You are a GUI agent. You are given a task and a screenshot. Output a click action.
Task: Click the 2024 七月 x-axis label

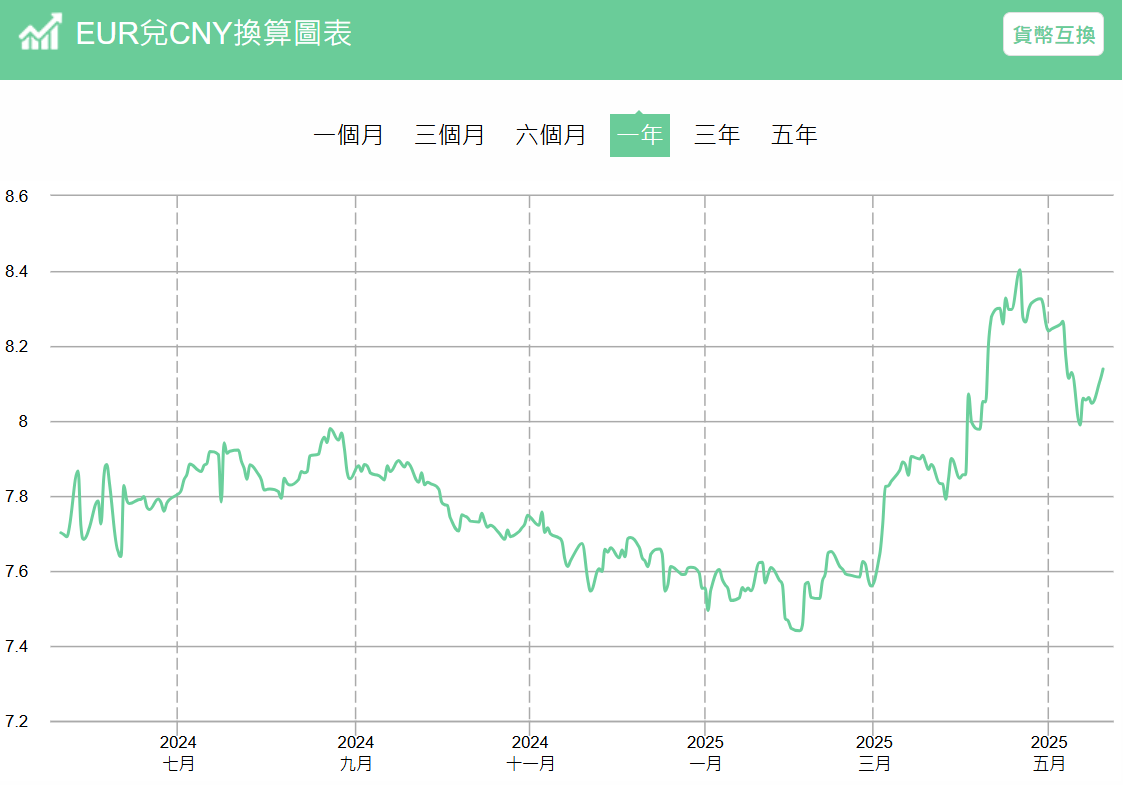coord(178,753)
